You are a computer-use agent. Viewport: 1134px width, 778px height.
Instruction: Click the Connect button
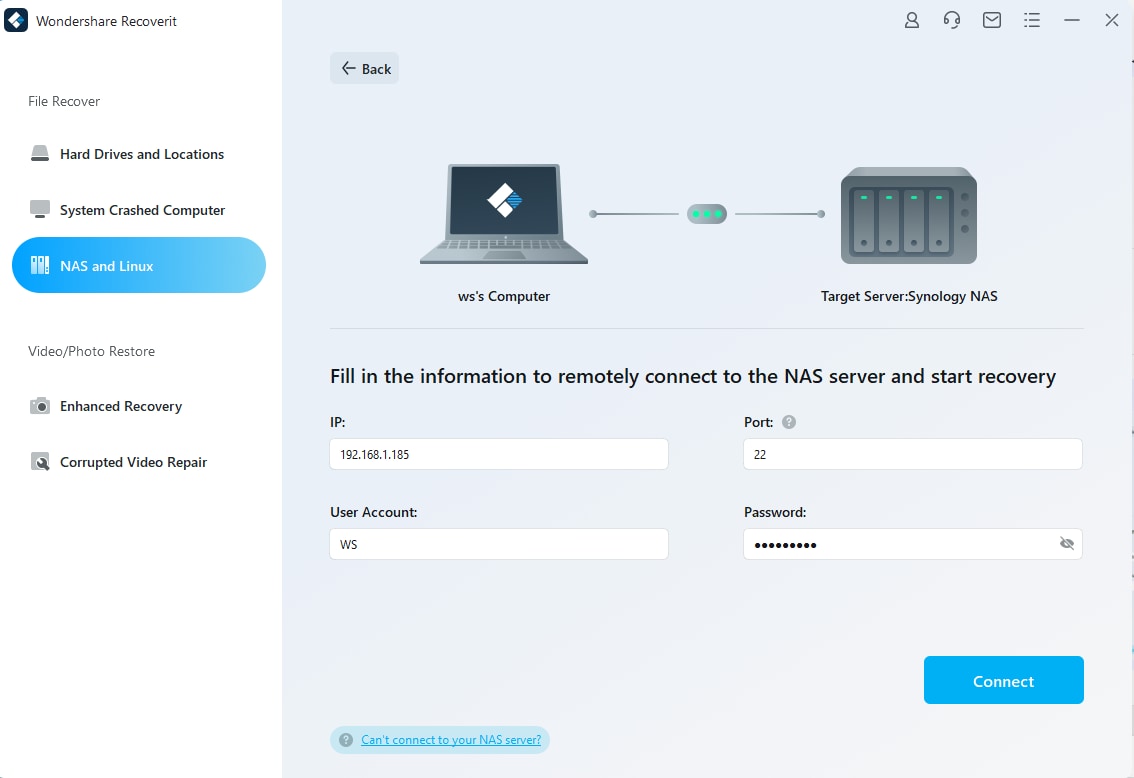[1003, 680]
